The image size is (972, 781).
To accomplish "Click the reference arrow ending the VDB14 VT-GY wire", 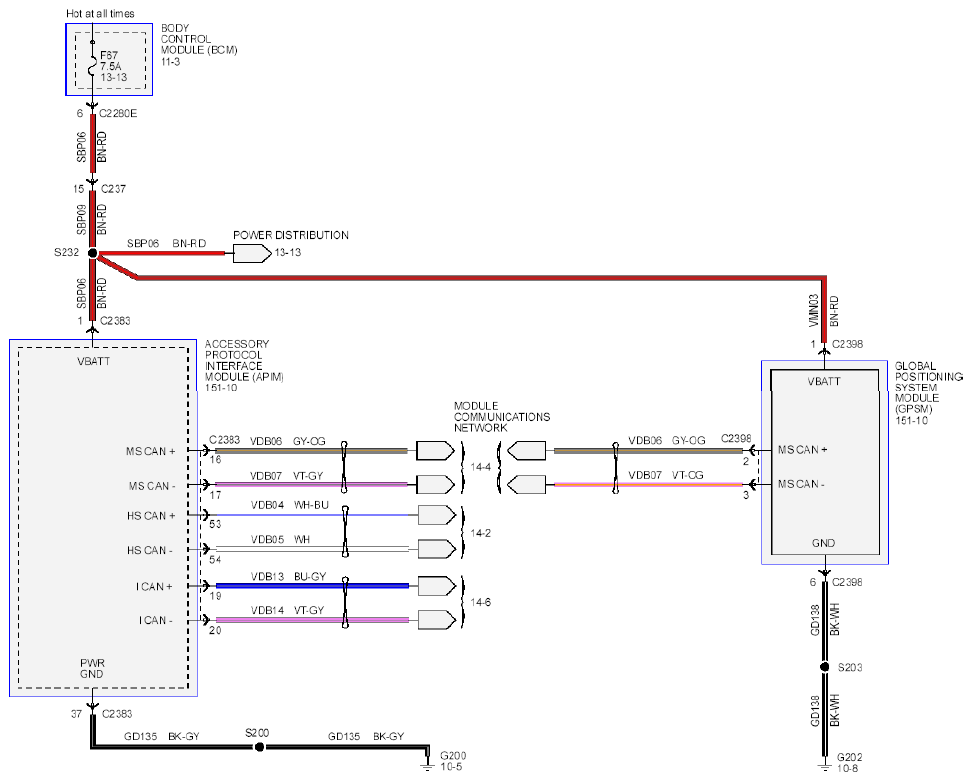I will pyautogui.click(x=437, y=619).
